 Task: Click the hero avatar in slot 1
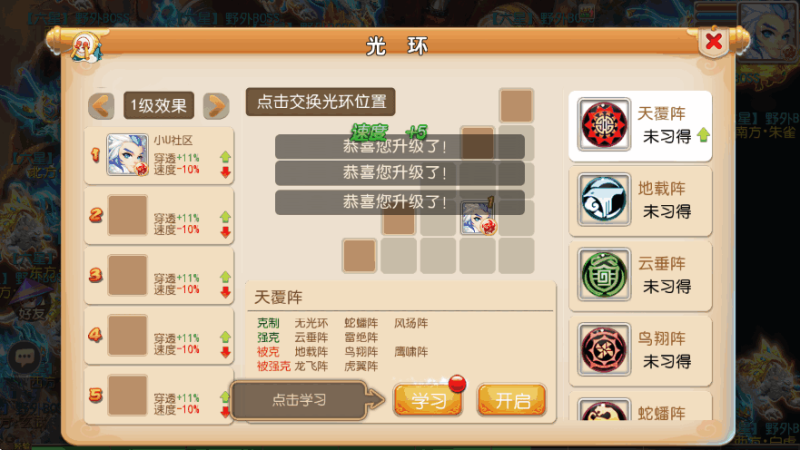pos(127,155)
